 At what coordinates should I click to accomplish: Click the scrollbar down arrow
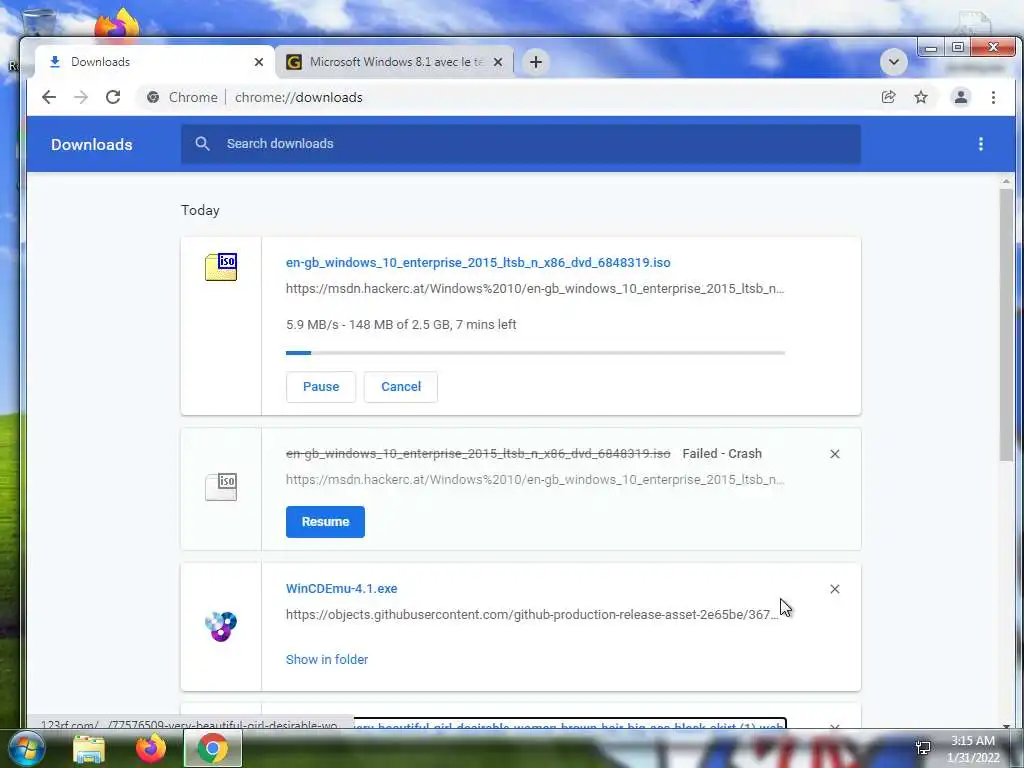pos(1006,725)
